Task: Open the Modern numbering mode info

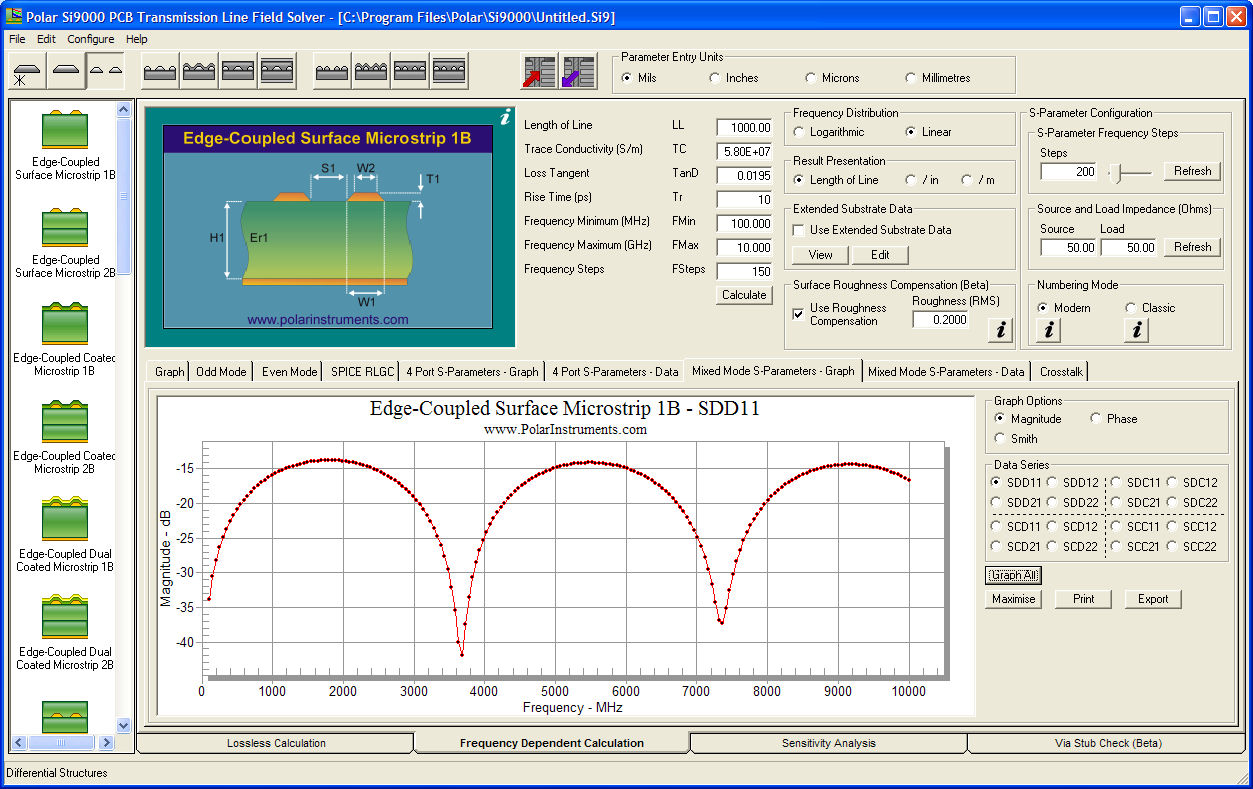Action: 1049,330
